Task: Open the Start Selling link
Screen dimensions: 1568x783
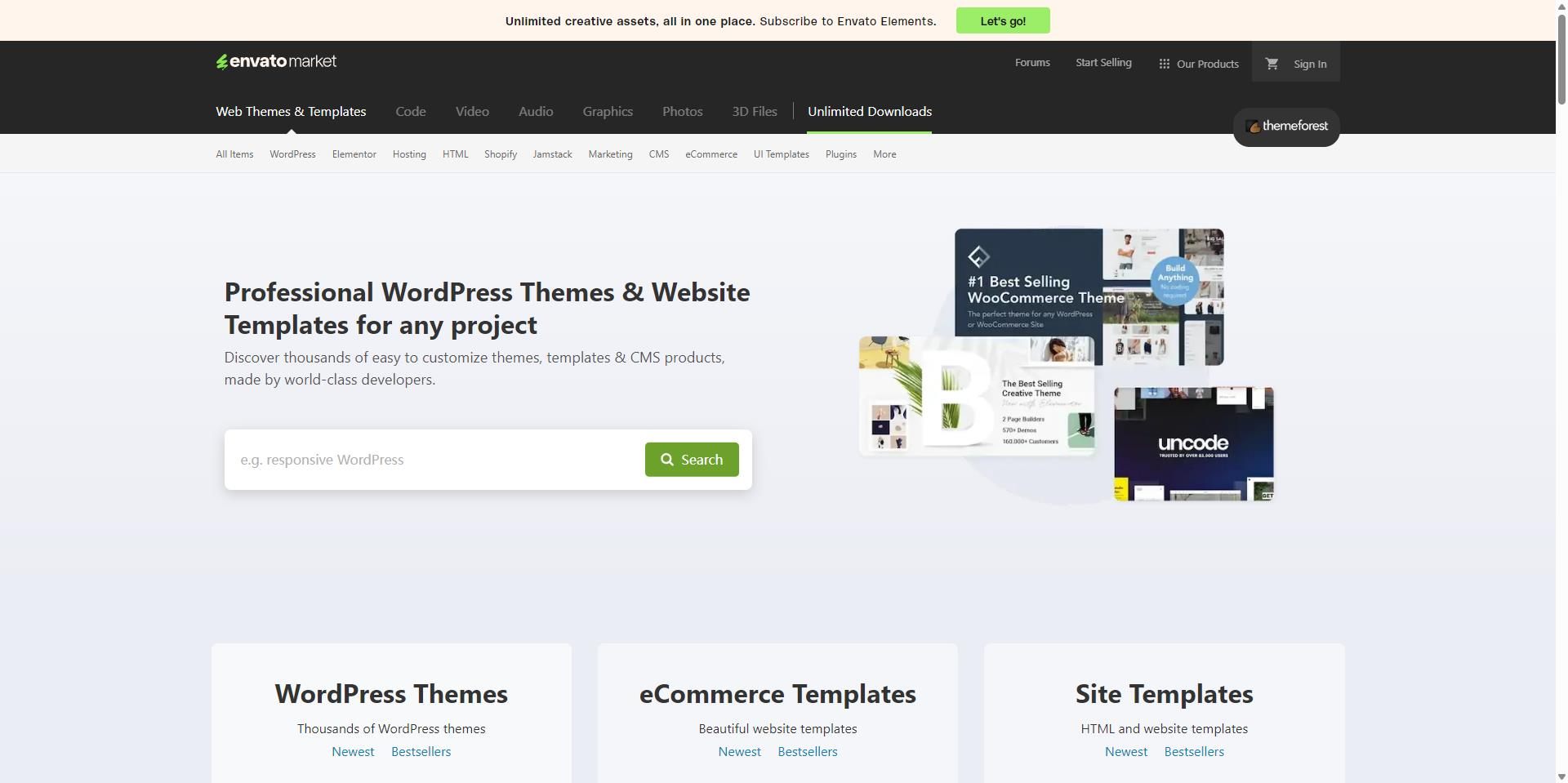Action: pyautogui.click(x=1103, y=63)
